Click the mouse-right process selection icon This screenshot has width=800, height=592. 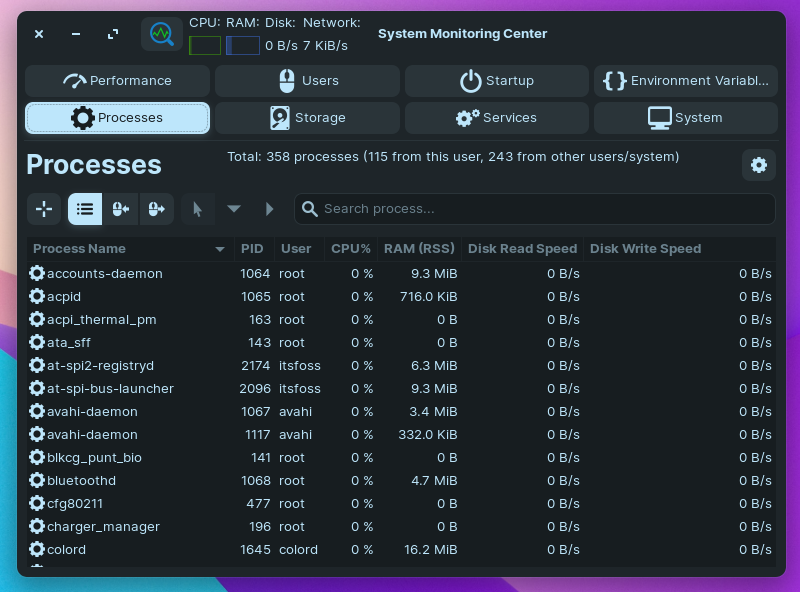(x=157, y=209)
